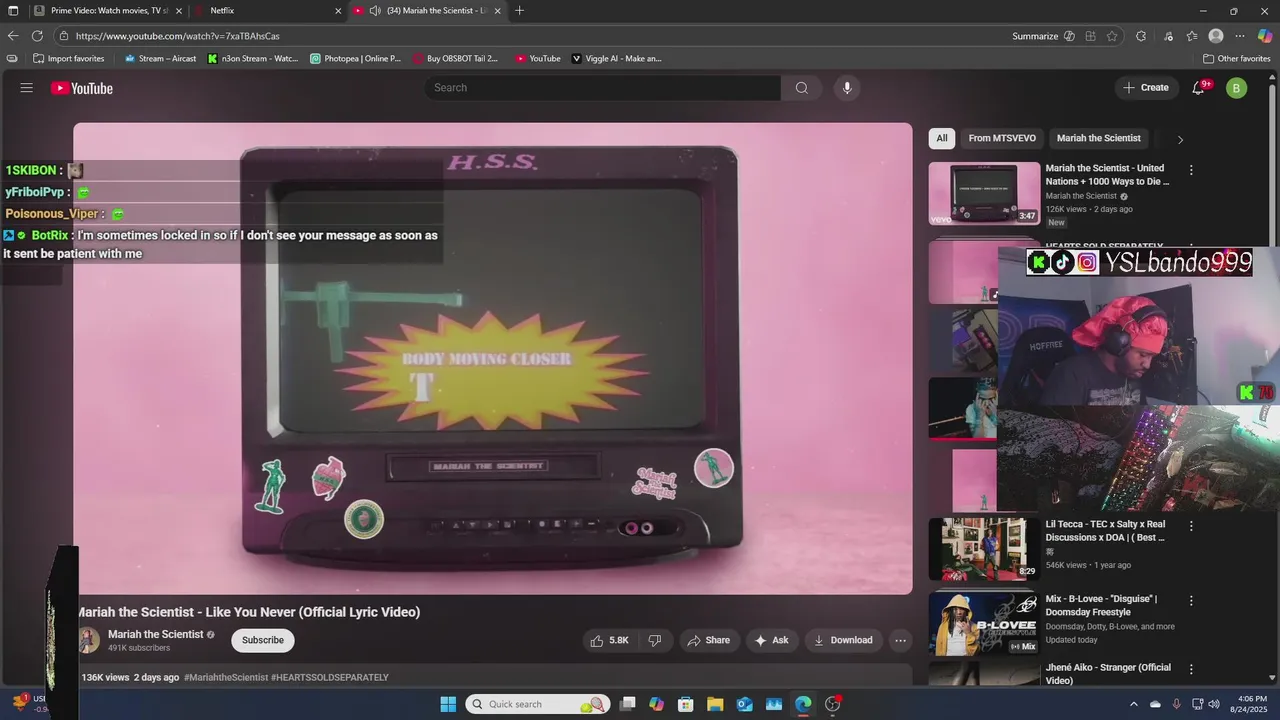Close the Netflix browser tab
1280x720 pixels.
[x=339, y=11]
